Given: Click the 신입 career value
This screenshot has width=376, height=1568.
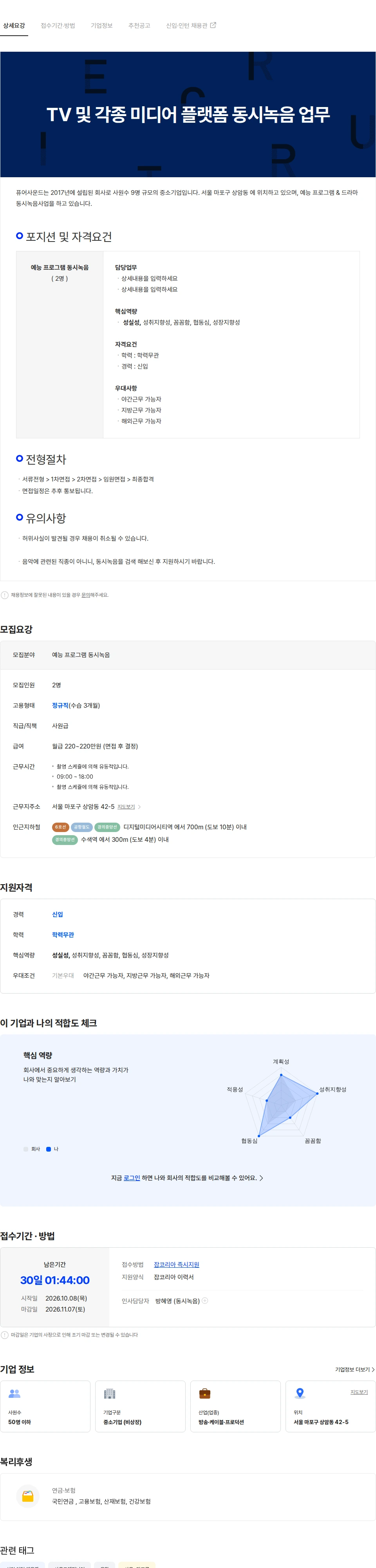Looking at the screenshot, I should 57,914.
